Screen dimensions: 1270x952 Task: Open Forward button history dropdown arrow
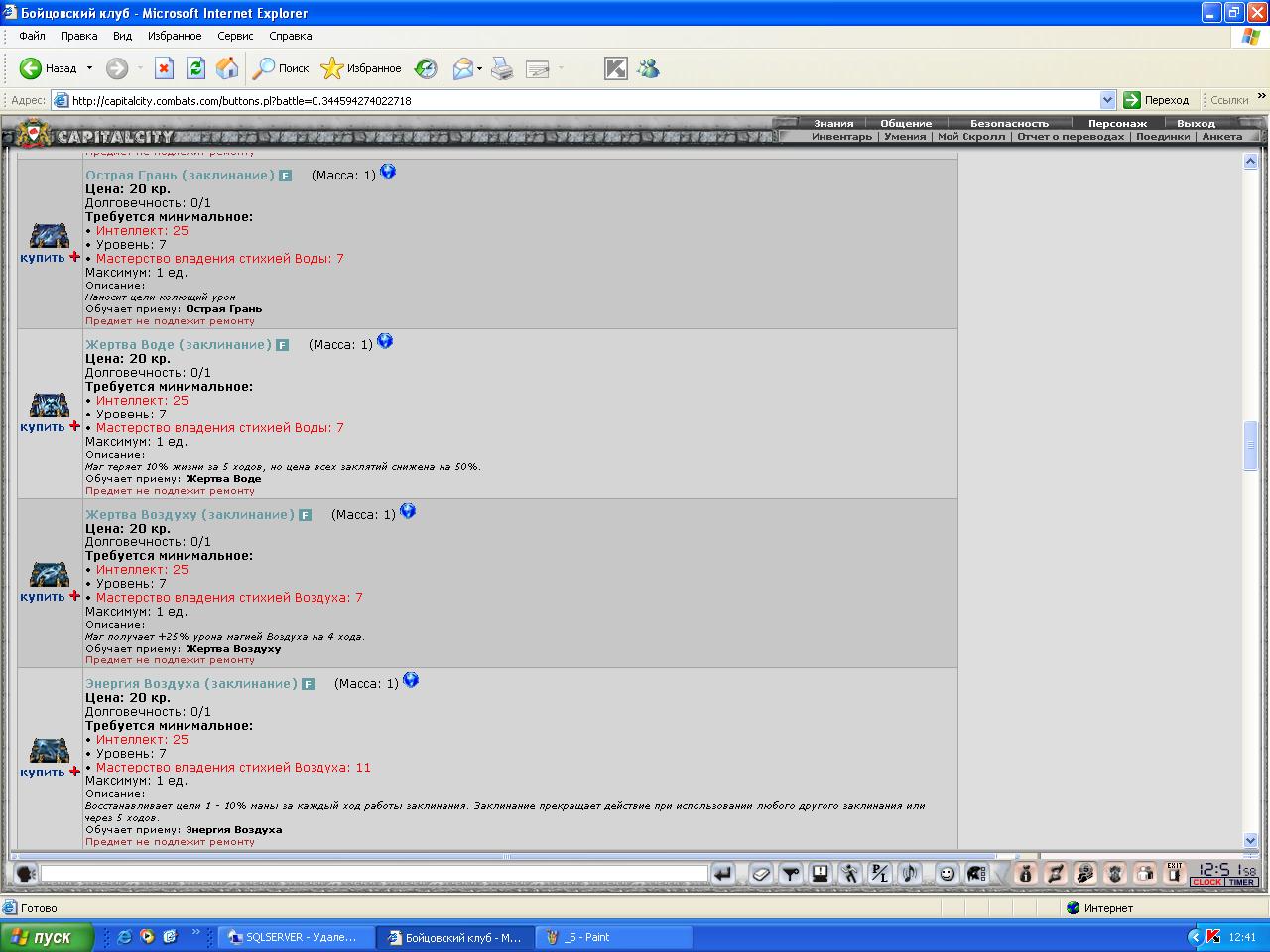tap(140, 68)
